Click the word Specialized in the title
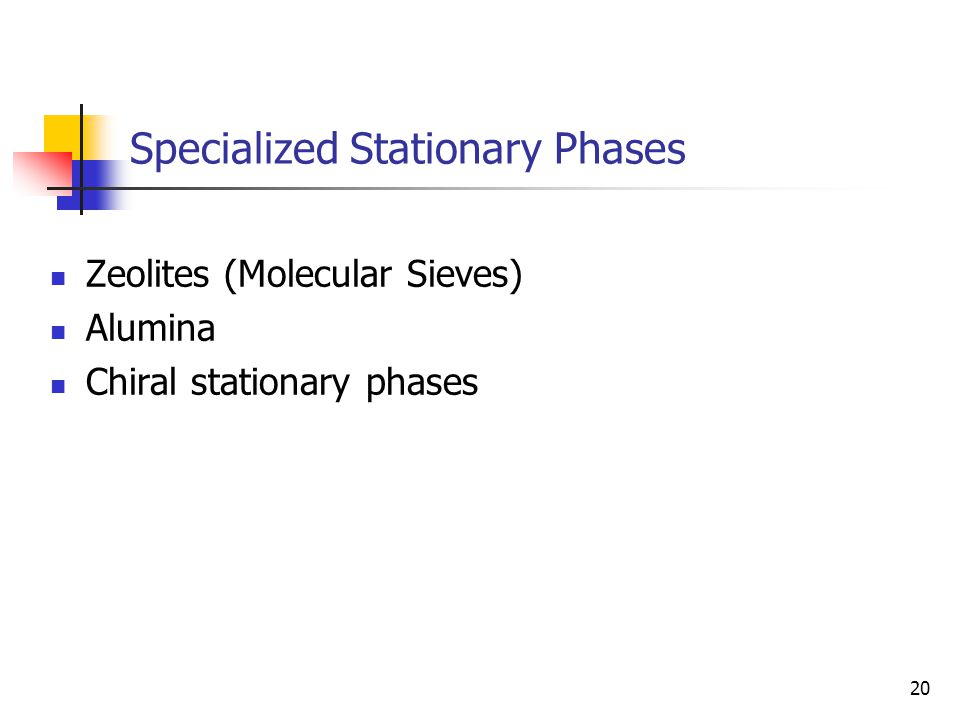 click(234, 149)
